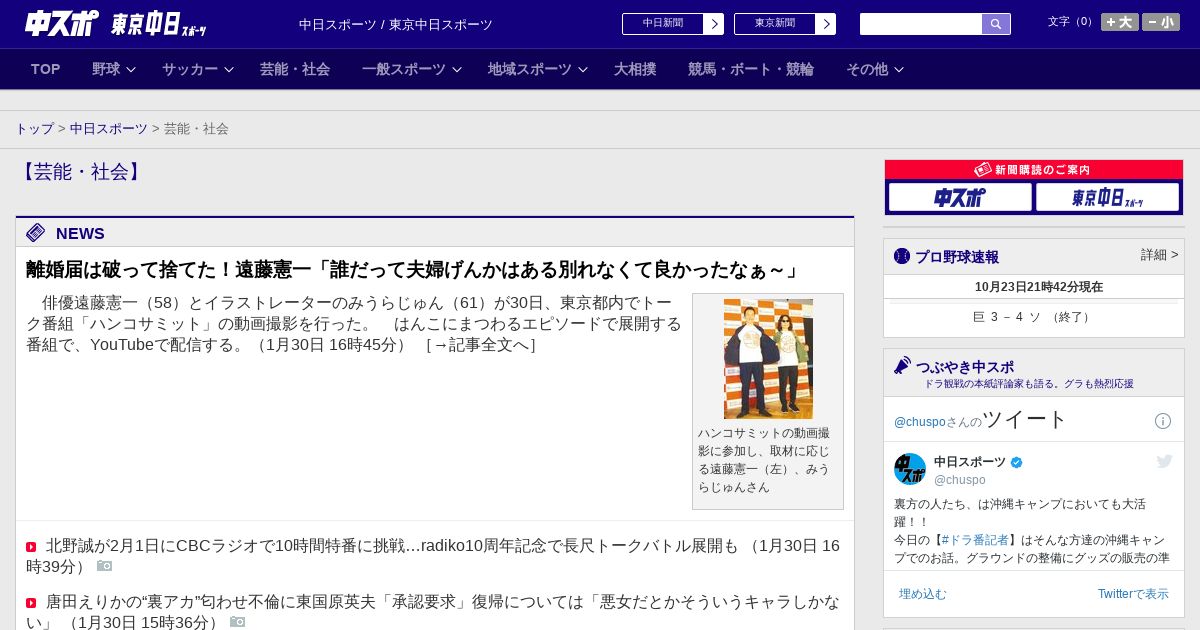Click the Twitter bird icon in tweet

point(1164,461)
